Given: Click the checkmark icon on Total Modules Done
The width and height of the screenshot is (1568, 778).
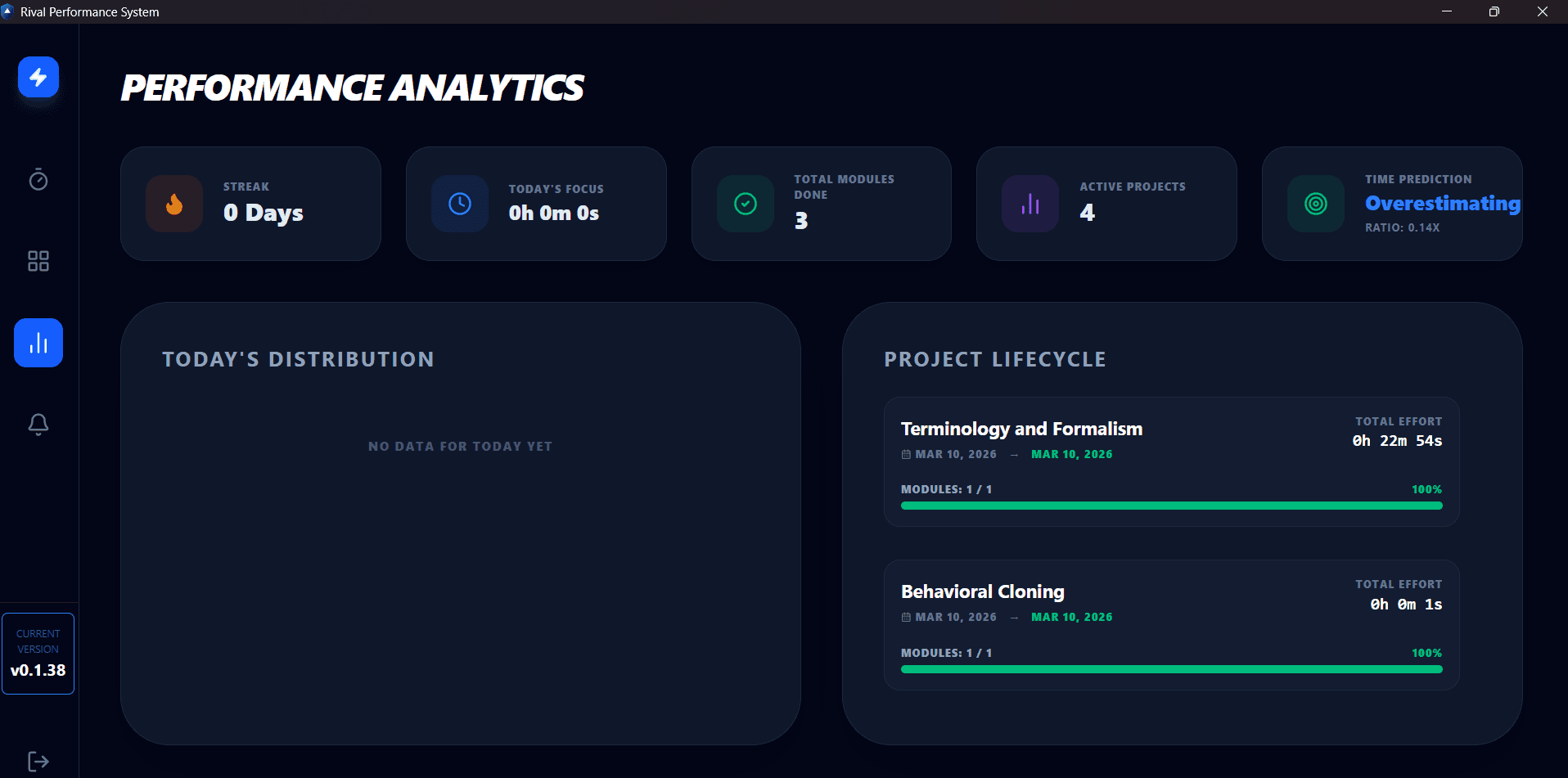Looking at the screenshot, I should click(x=746, y=204).
